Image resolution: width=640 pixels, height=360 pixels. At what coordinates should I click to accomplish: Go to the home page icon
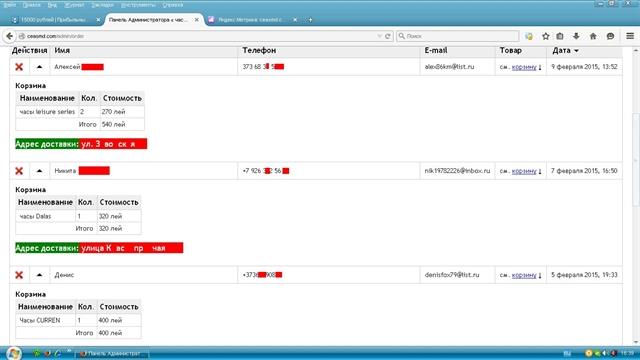coord(593,36)
